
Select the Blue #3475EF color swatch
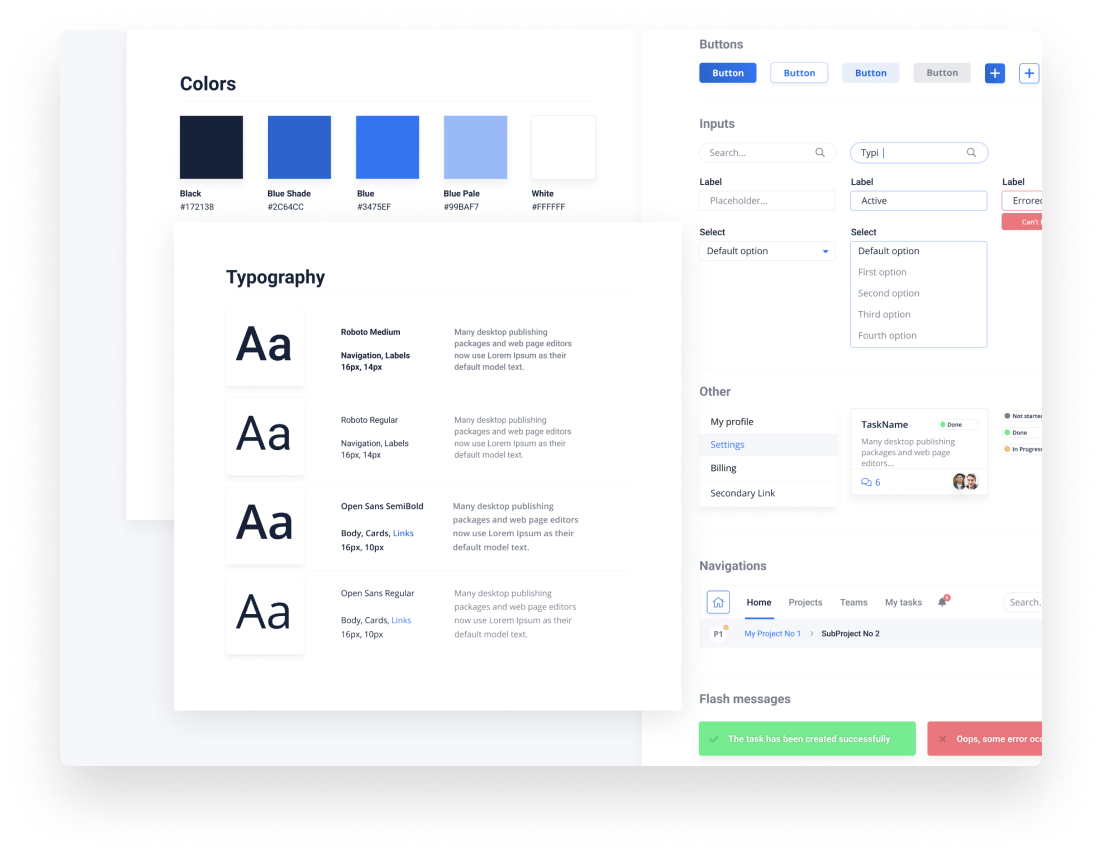[x=387, y=148]
